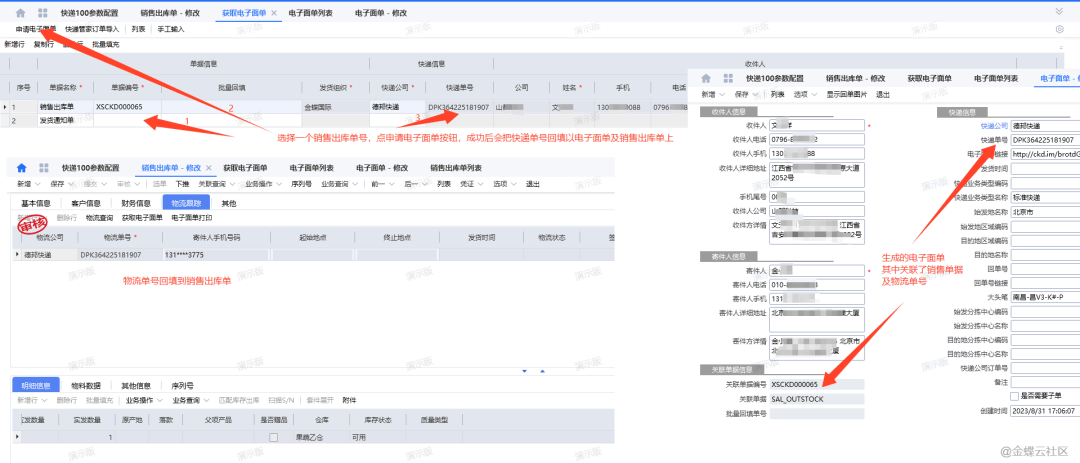Enable the 是否需要子单 checkbox

[x=1015, y=396]
